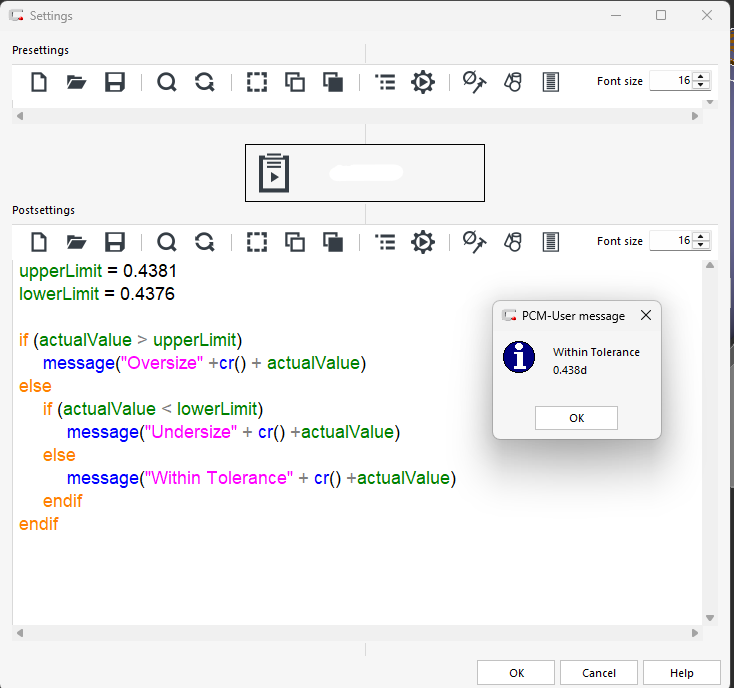Image resolution: width=734 pixels, height=688 pixels.
Task: Open Help from Settings bottom buttons
Action: pyautogui.click(x=681, y=673)
